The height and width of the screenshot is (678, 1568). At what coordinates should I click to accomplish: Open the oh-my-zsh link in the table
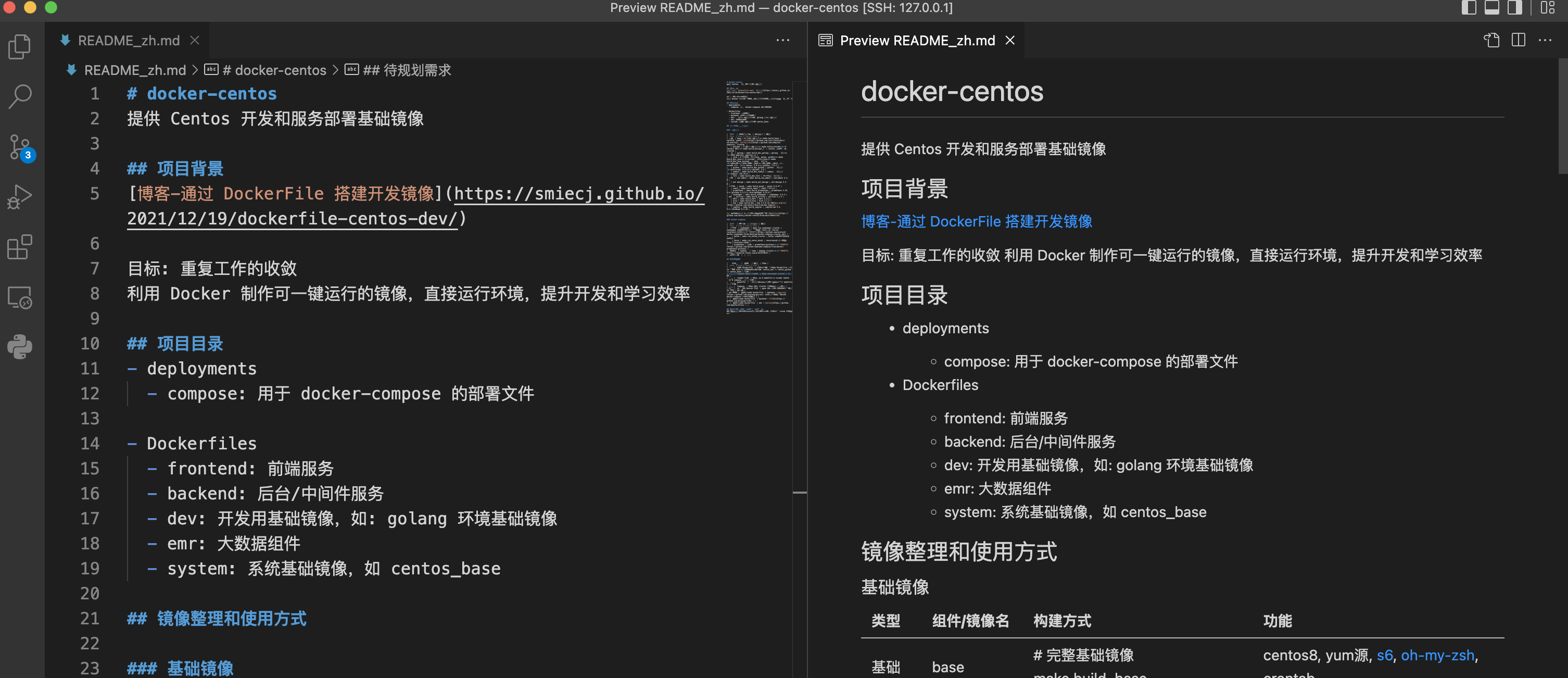pos(1437,656)
